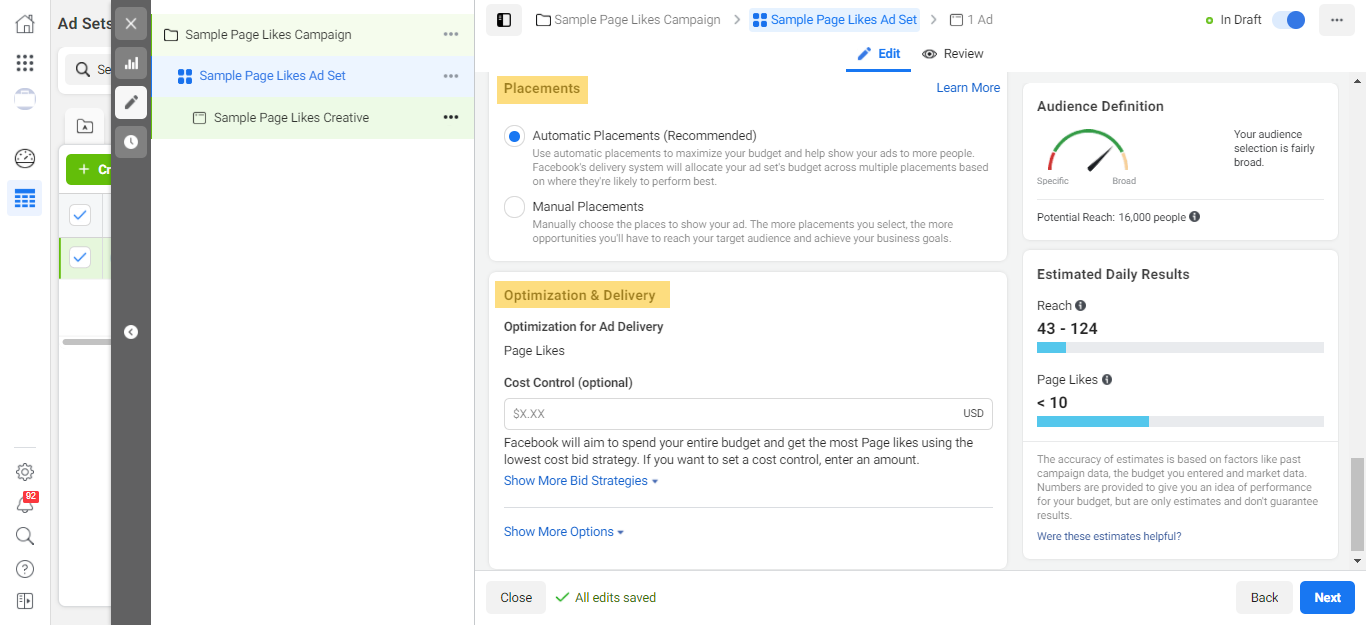1366x625 pixels.
Task: Click the Page Likes info icon
Action: (x=1107, y=380)
